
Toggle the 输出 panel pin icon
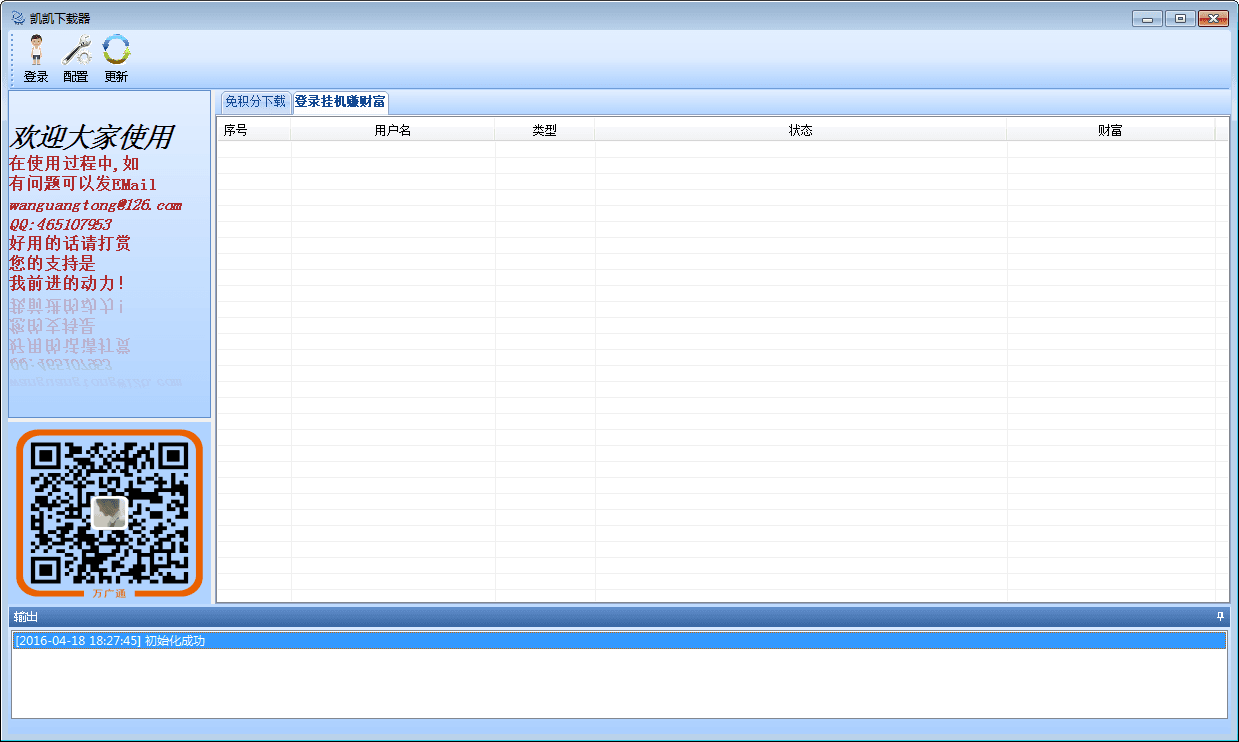click(x=1220, y=616)
